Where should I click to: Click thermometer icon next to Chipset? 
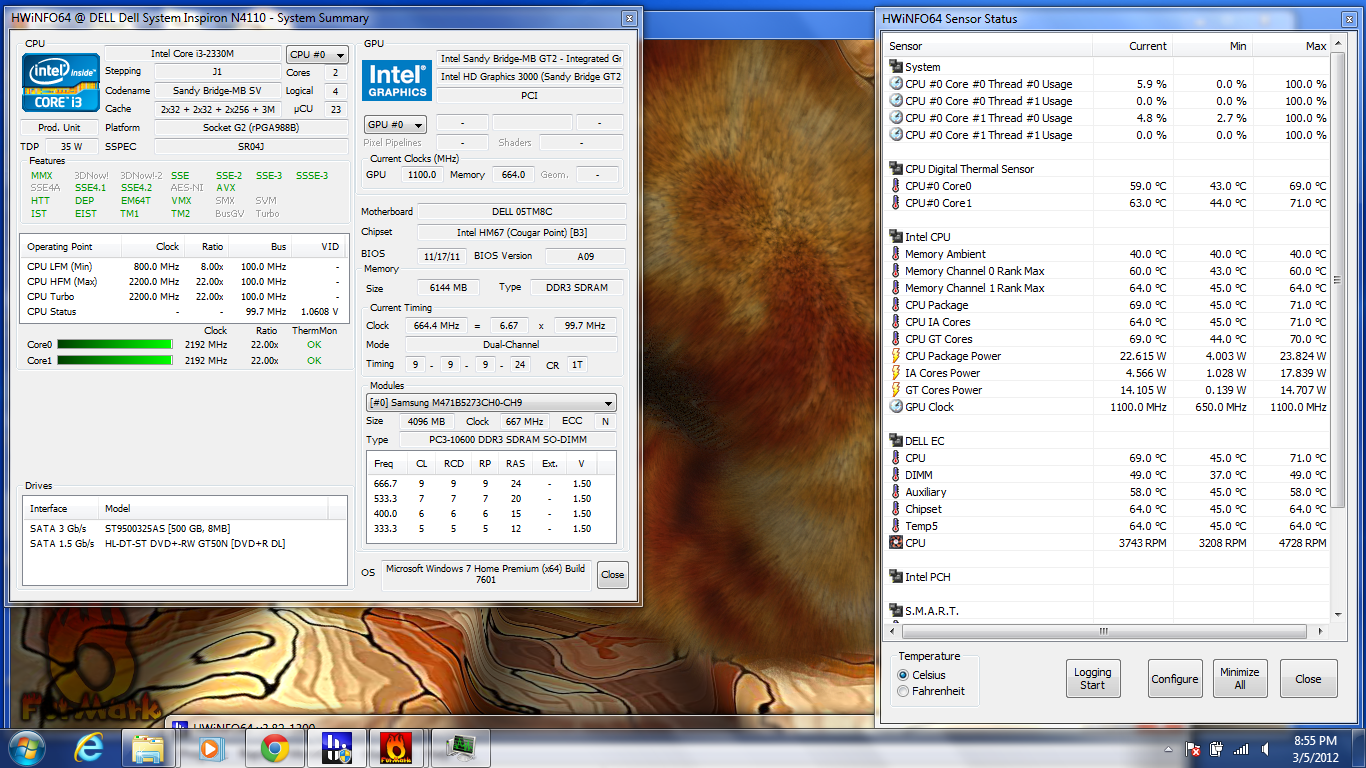(895, 509)
